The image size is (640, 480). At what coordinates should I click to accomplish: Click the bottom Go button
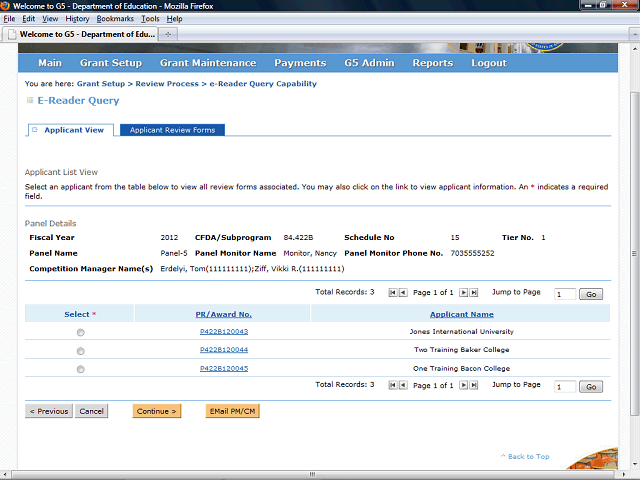[x=591, y=387]
